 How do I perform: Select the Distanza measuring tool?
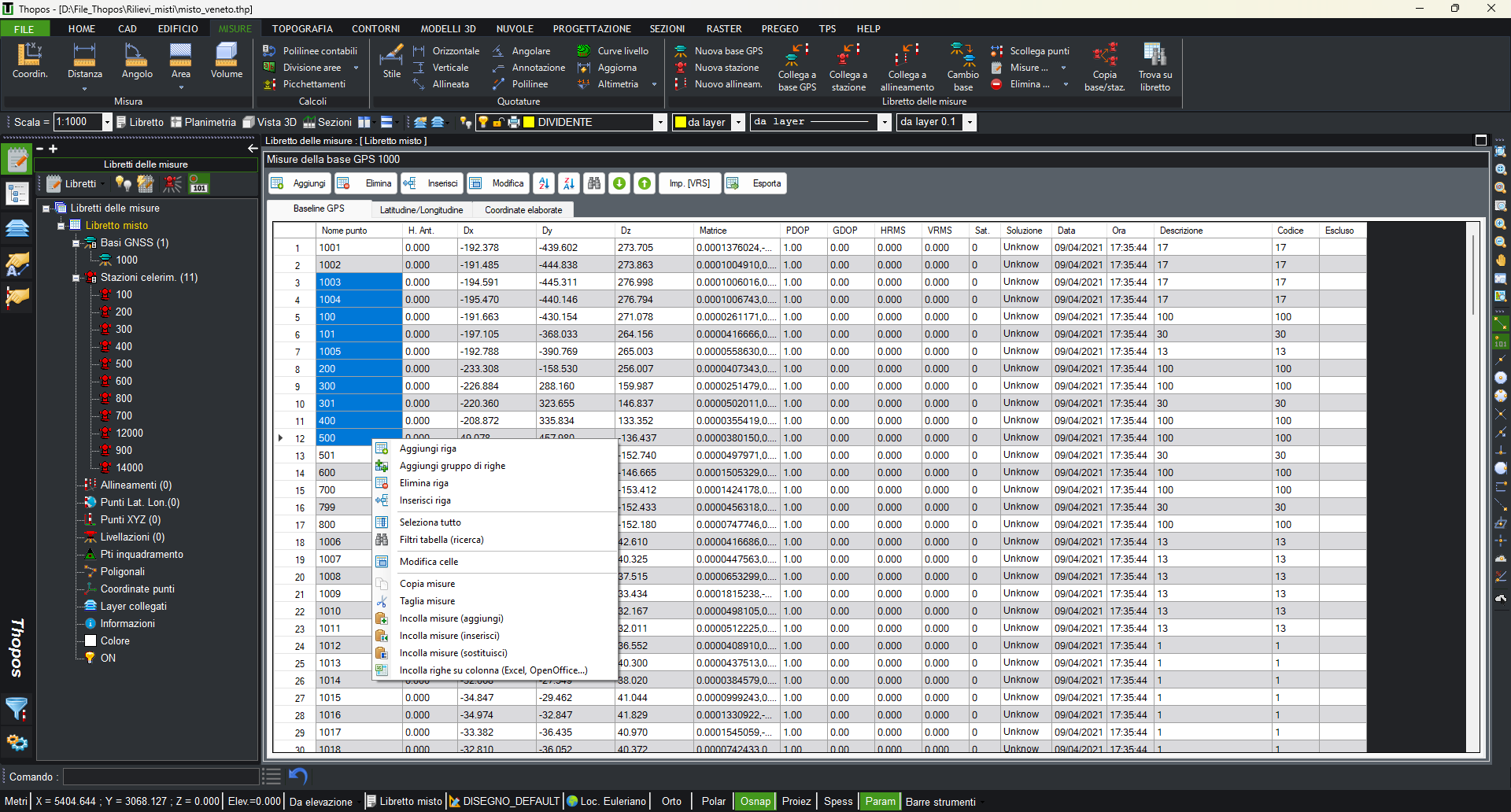coord(84,61)
